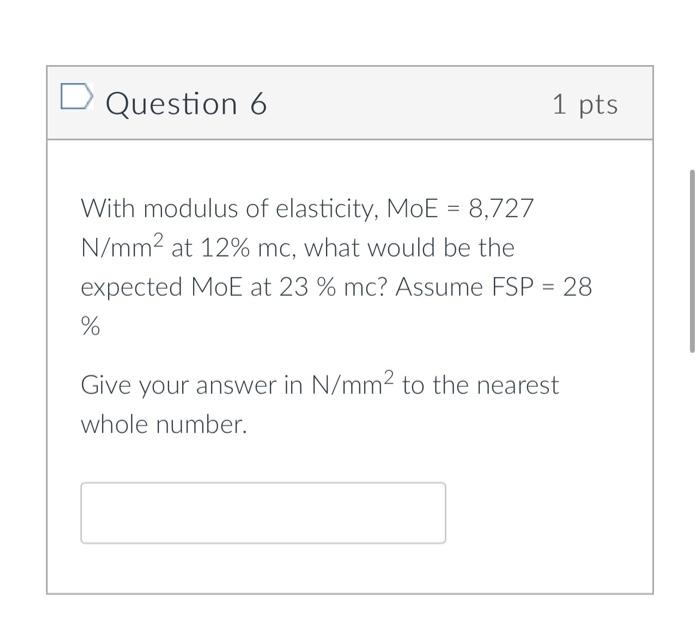Click the vertical scrollbar thumb on right

[692, 261]
